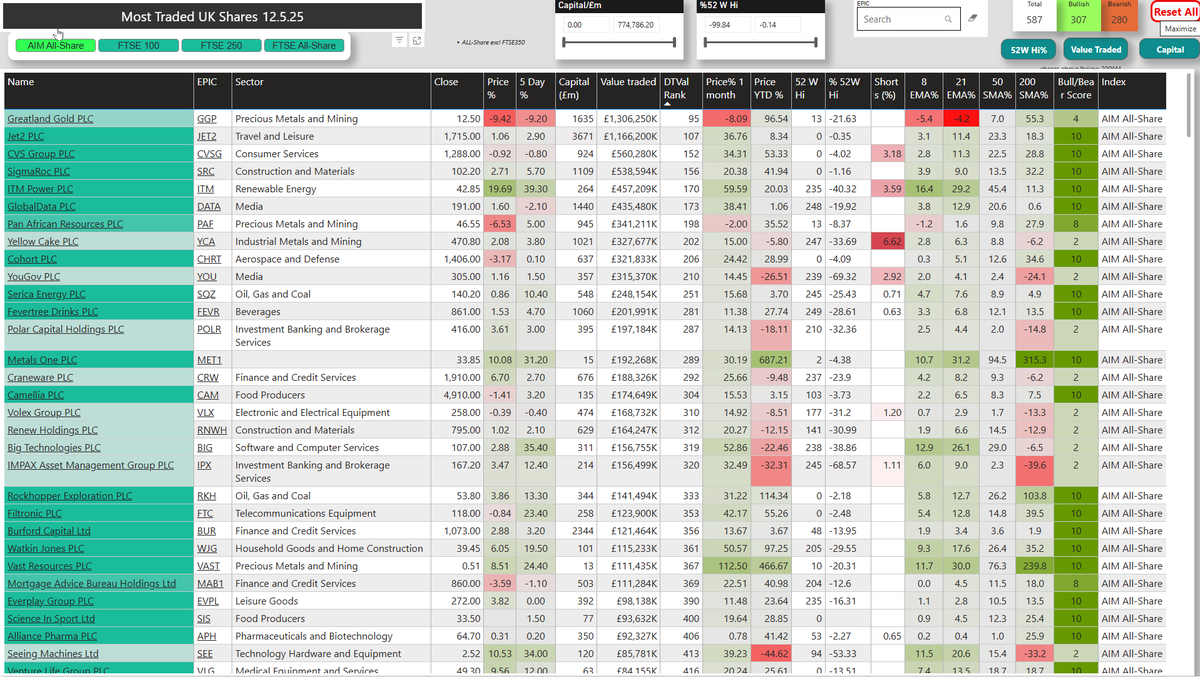Screen dimensions: 1200x679
Task: Select the 1,910.00 close price cell
Action: tap(458, 378)
